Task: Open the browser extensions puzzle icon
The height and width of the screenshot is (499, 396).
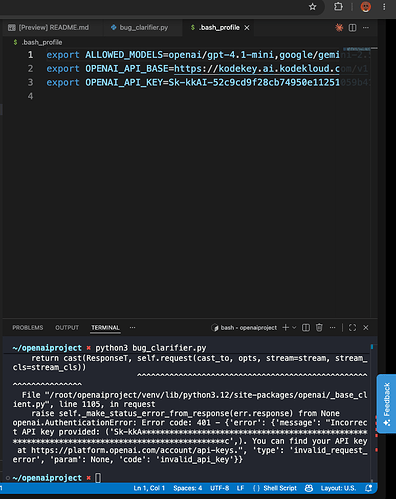Action: pyautogui.click(x=338, y=7)
